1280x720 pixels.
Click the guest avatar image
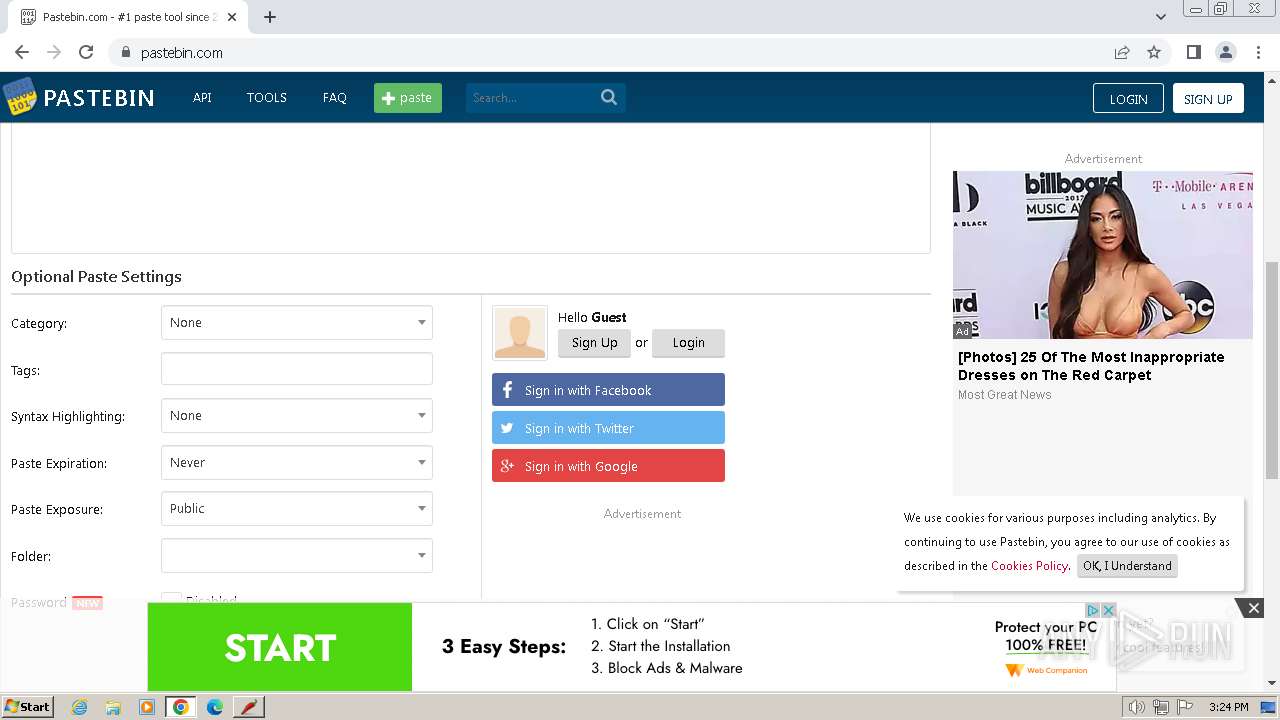[x=520, y=333]
